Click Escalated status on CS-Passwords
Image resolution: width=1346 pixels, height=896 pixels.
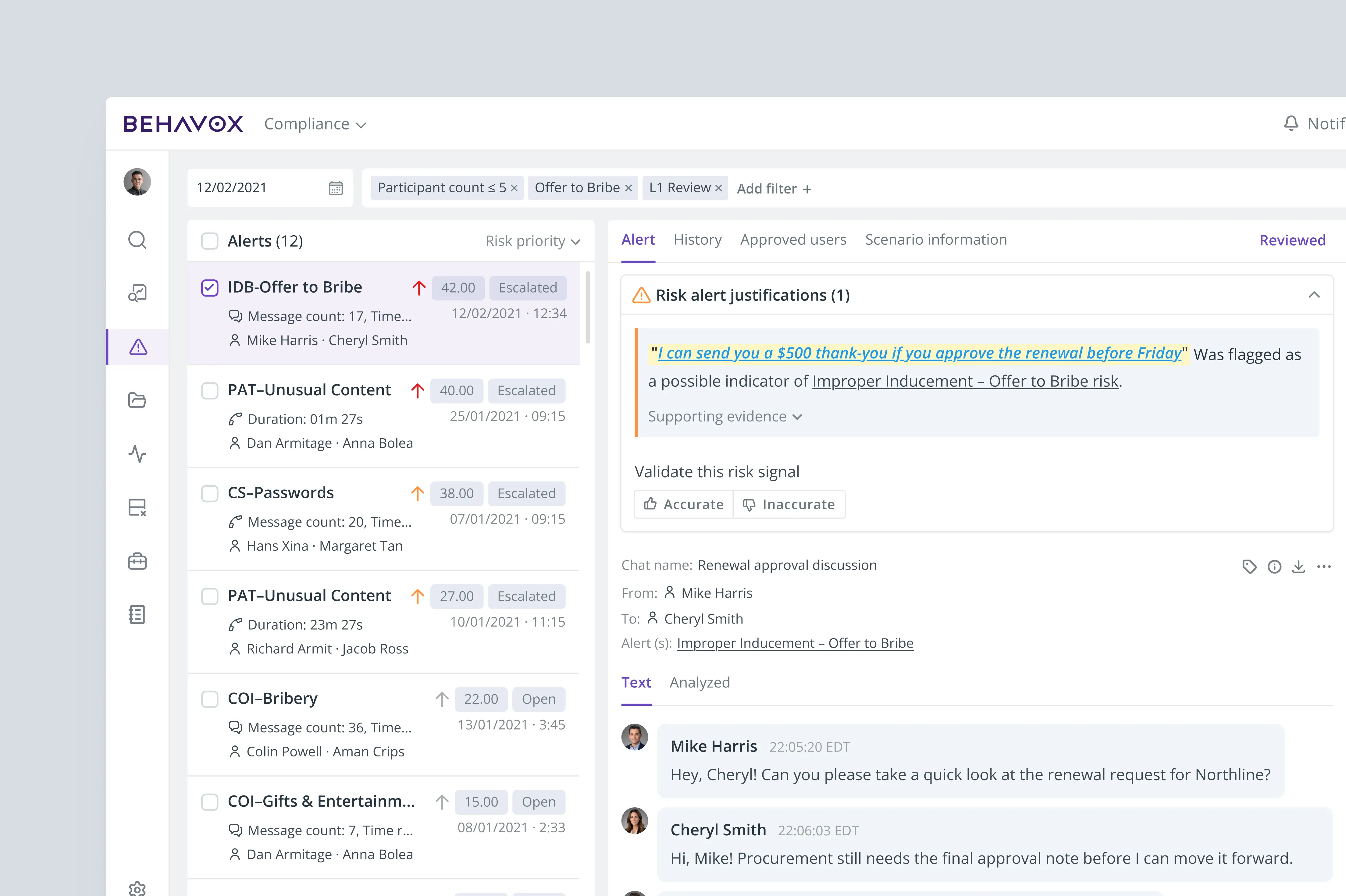[526, 493]
